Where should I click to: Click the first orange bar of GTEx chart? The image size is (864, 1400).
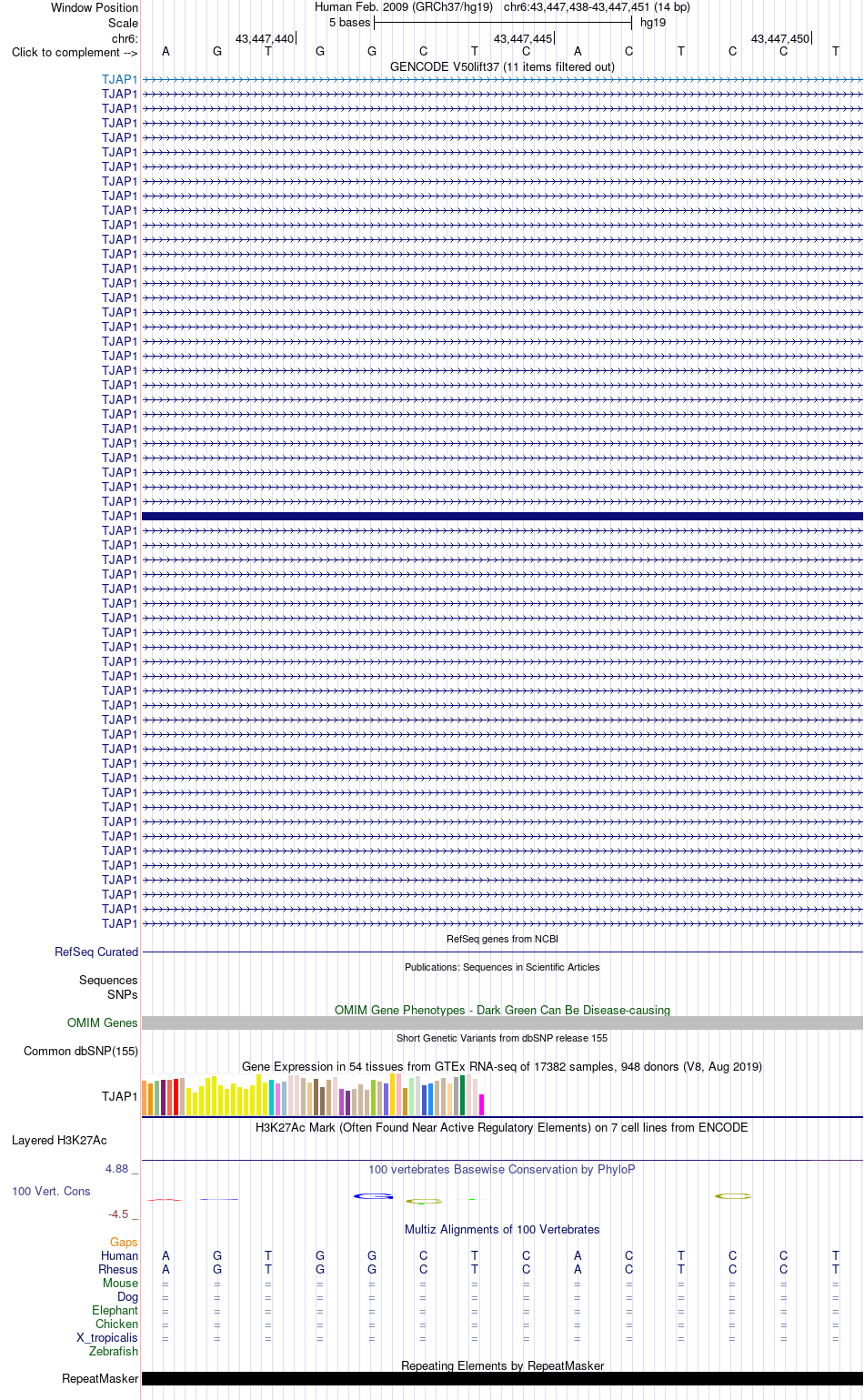coord(145,1098)
